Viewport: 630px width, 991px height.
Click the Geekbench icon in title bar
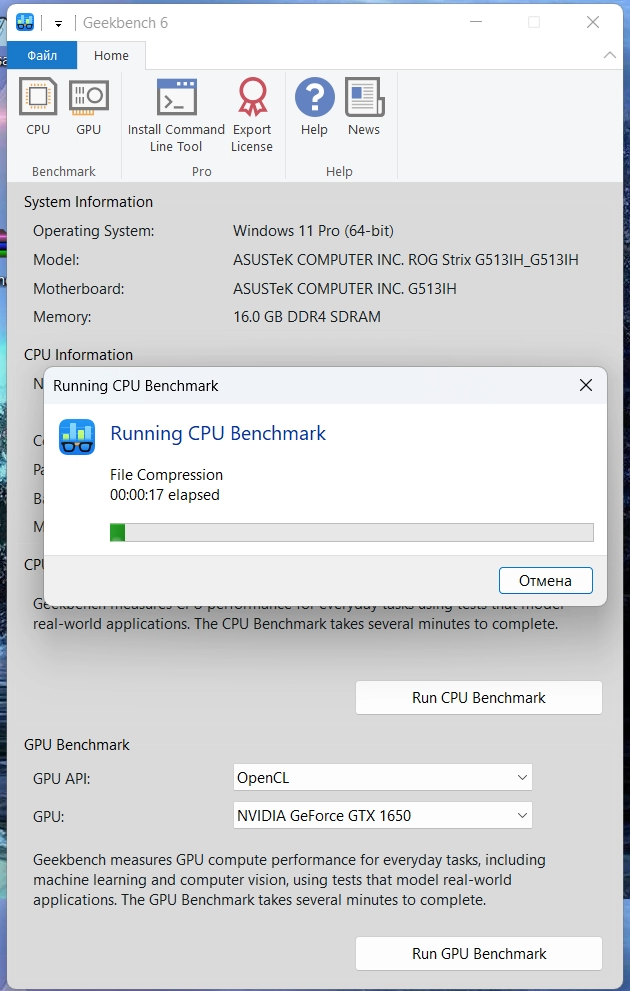(25, 22)
